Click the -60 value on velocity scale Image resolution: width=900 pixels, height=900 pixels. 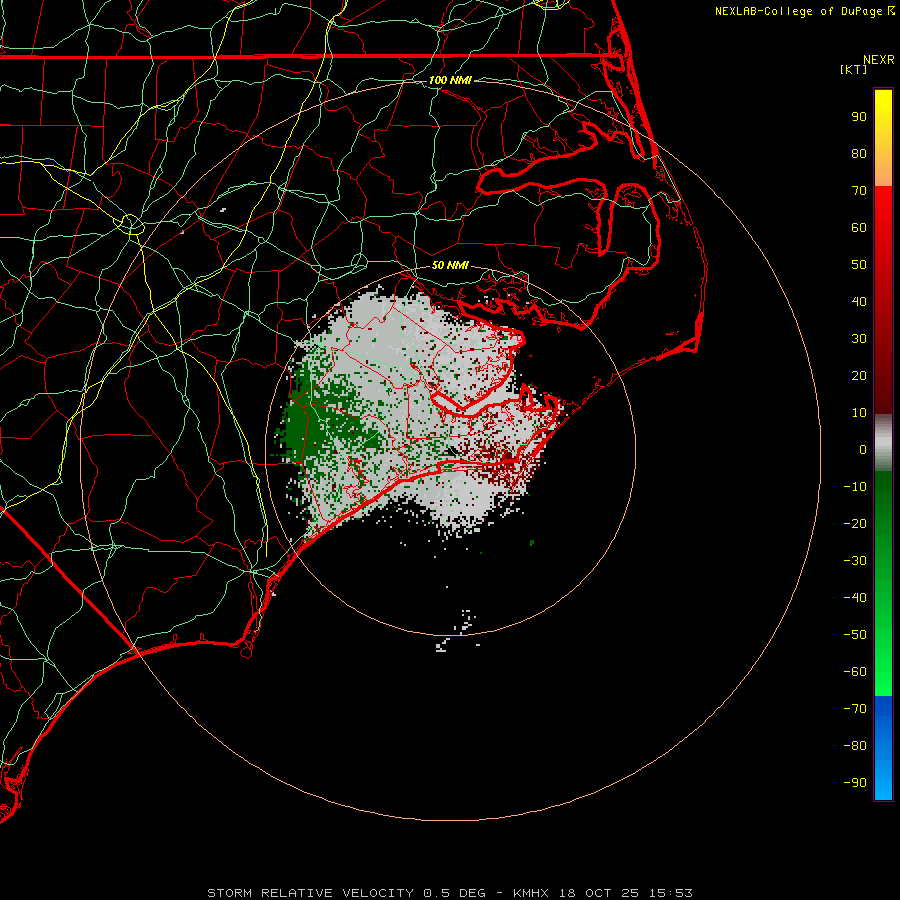point(855,672)
